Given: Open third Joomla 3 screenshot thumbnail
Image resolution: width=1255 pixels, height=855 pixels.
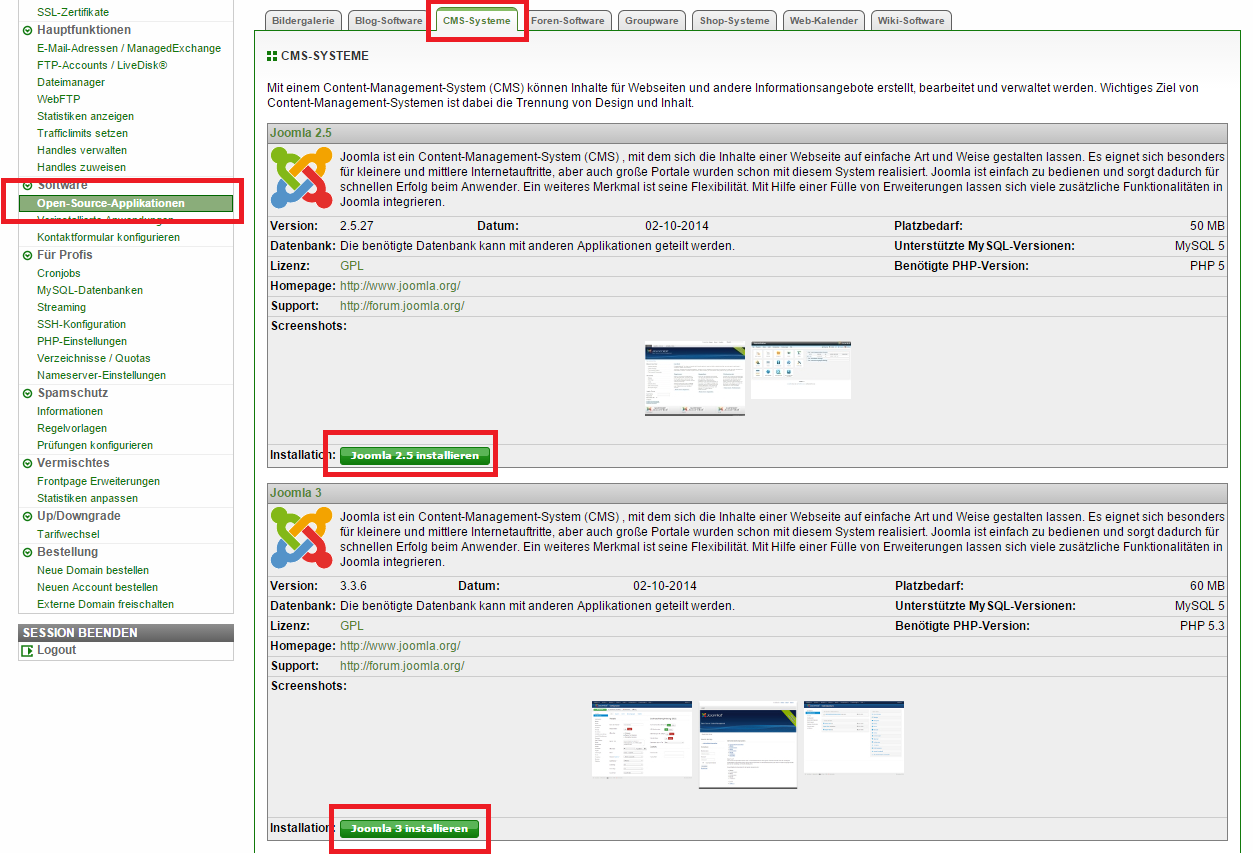Looking at the screenshot, I should (x=854, y=738).
